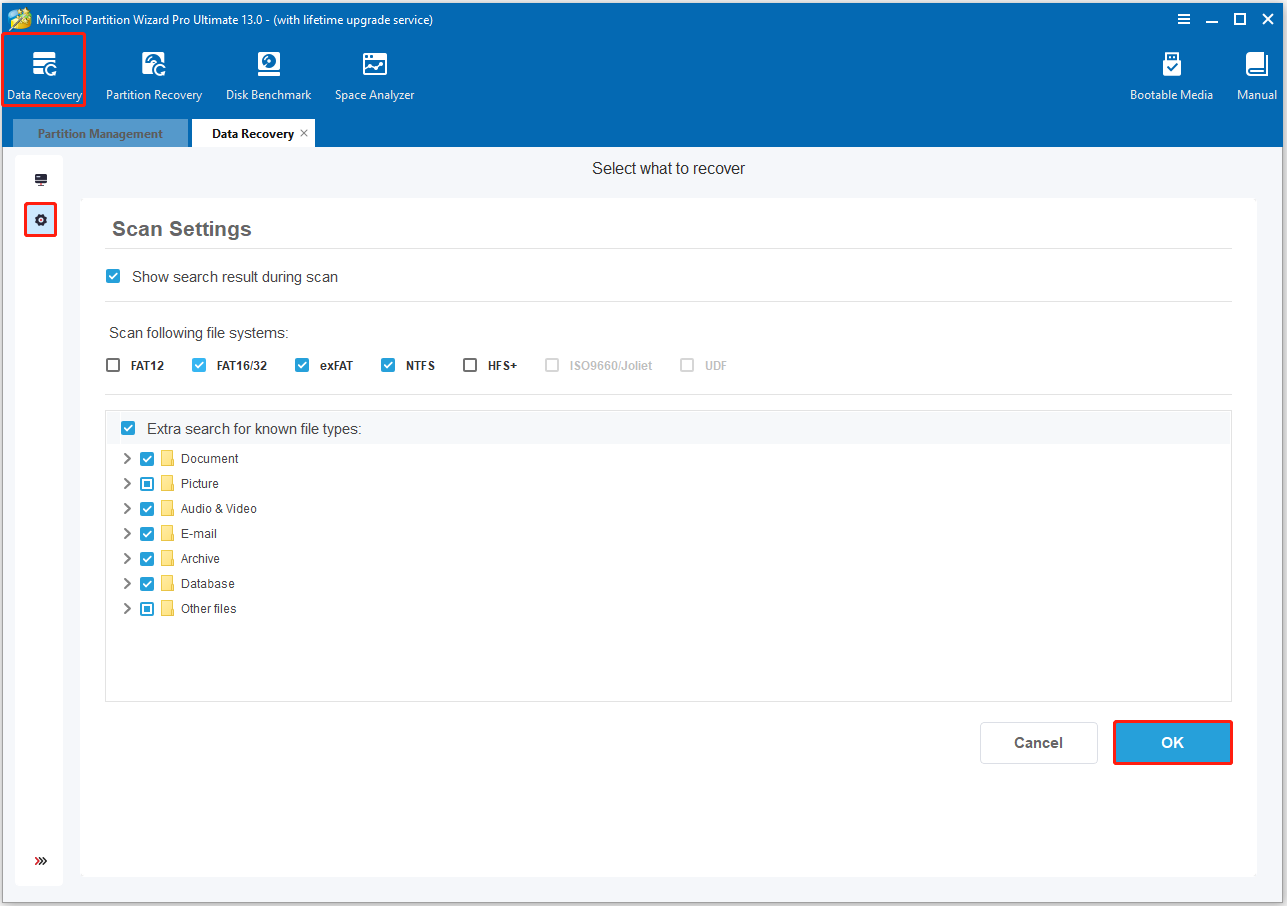Click the Data Recovery toolbar icon
The width and height of the screenshot is (1287, 906).
point(43,72)
